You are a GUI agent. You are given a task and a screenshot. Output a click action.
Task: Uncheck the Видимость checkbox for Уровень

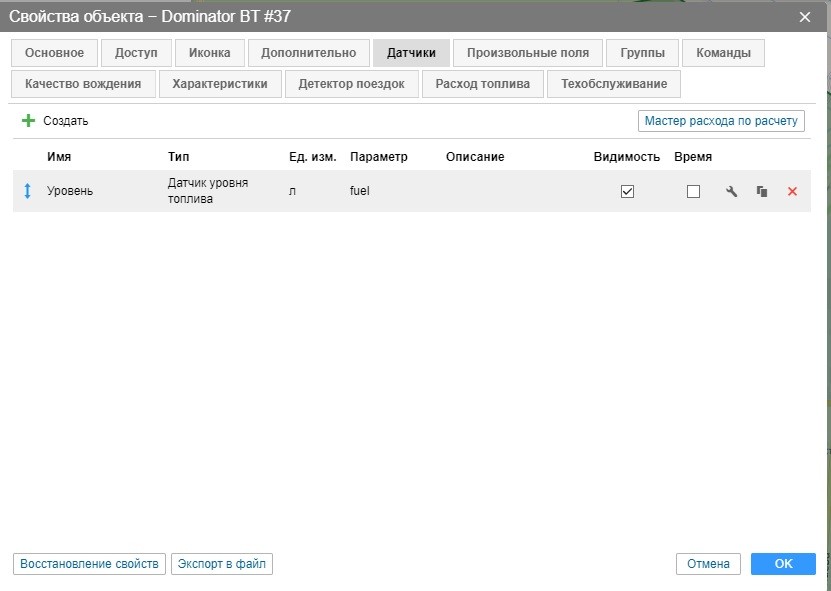point(627,191)
